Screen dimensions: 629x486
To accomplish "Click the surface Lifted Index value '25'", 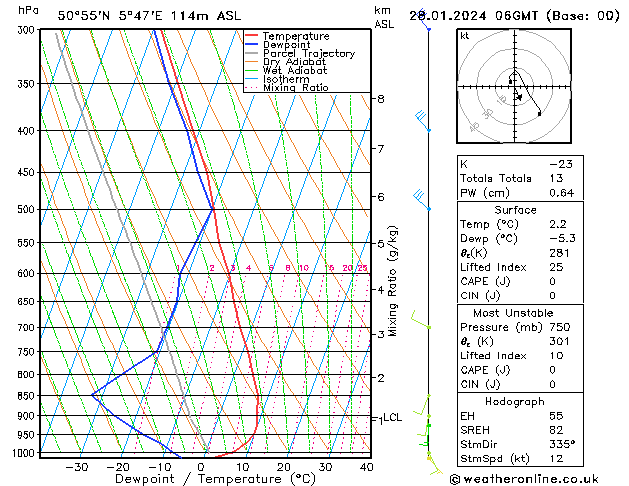I will tap(556, 267).
